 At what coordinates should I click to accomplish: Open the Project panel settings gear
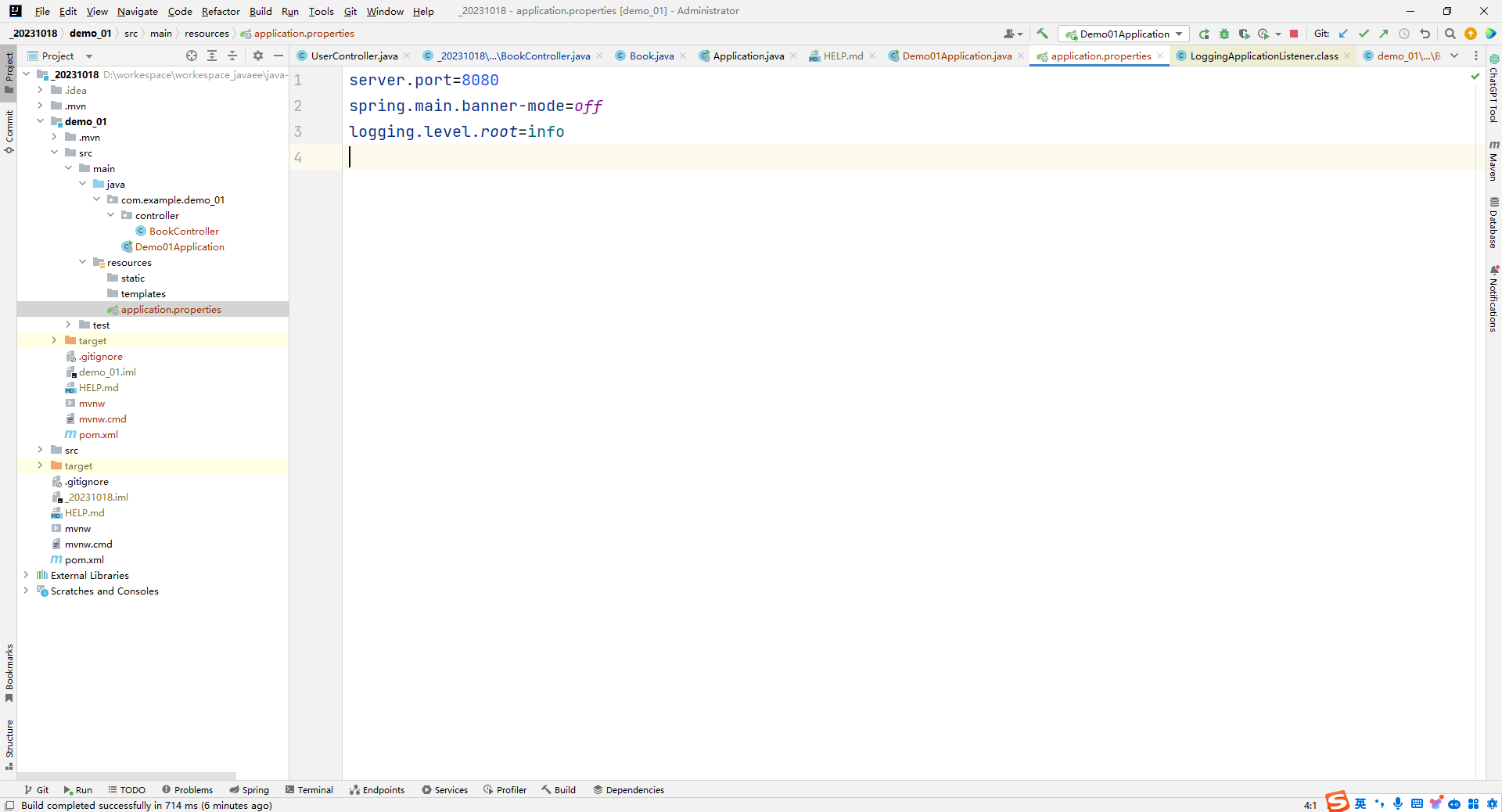click(258, 56)
